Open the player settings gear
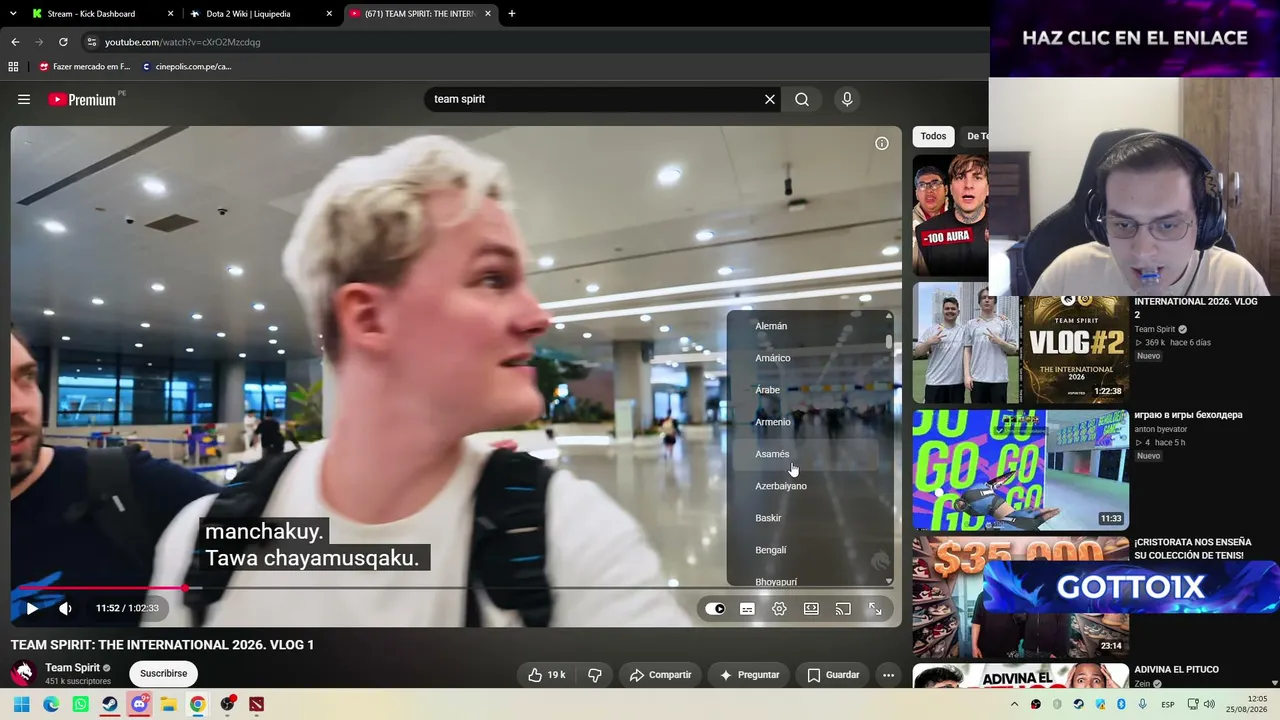Viewport: 1280px width, 720px height. point(779,608)
